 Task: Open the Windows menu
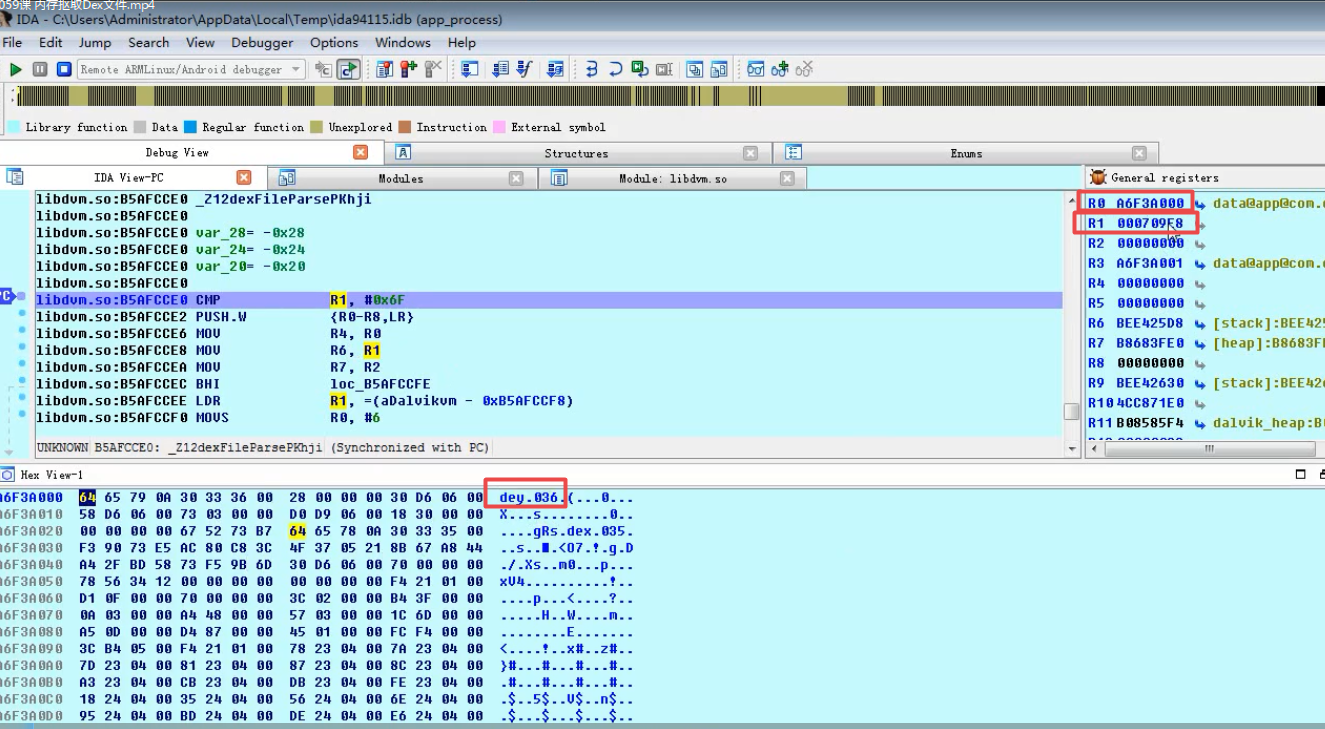(403, 43)
